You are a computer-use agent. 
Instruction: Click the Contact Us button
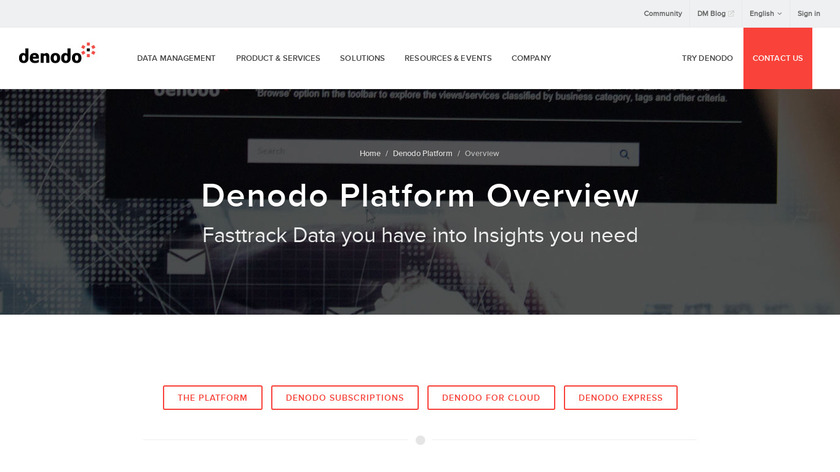(777, 58)
